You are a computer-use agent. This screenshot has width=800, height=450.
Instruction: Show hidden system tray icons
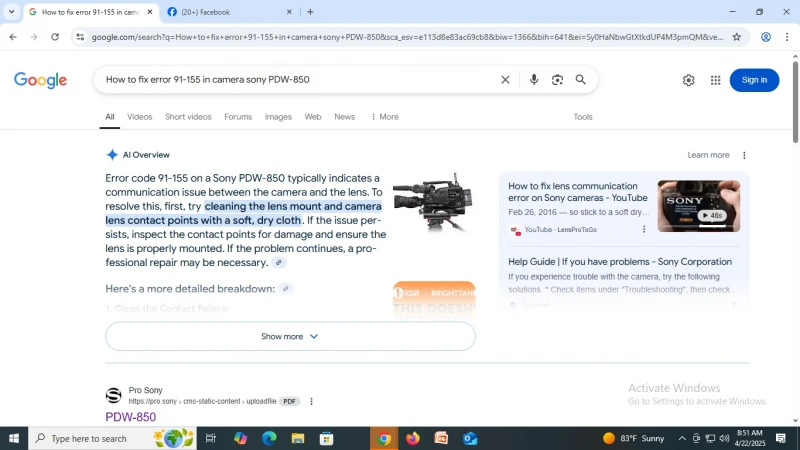pos(682,438)
